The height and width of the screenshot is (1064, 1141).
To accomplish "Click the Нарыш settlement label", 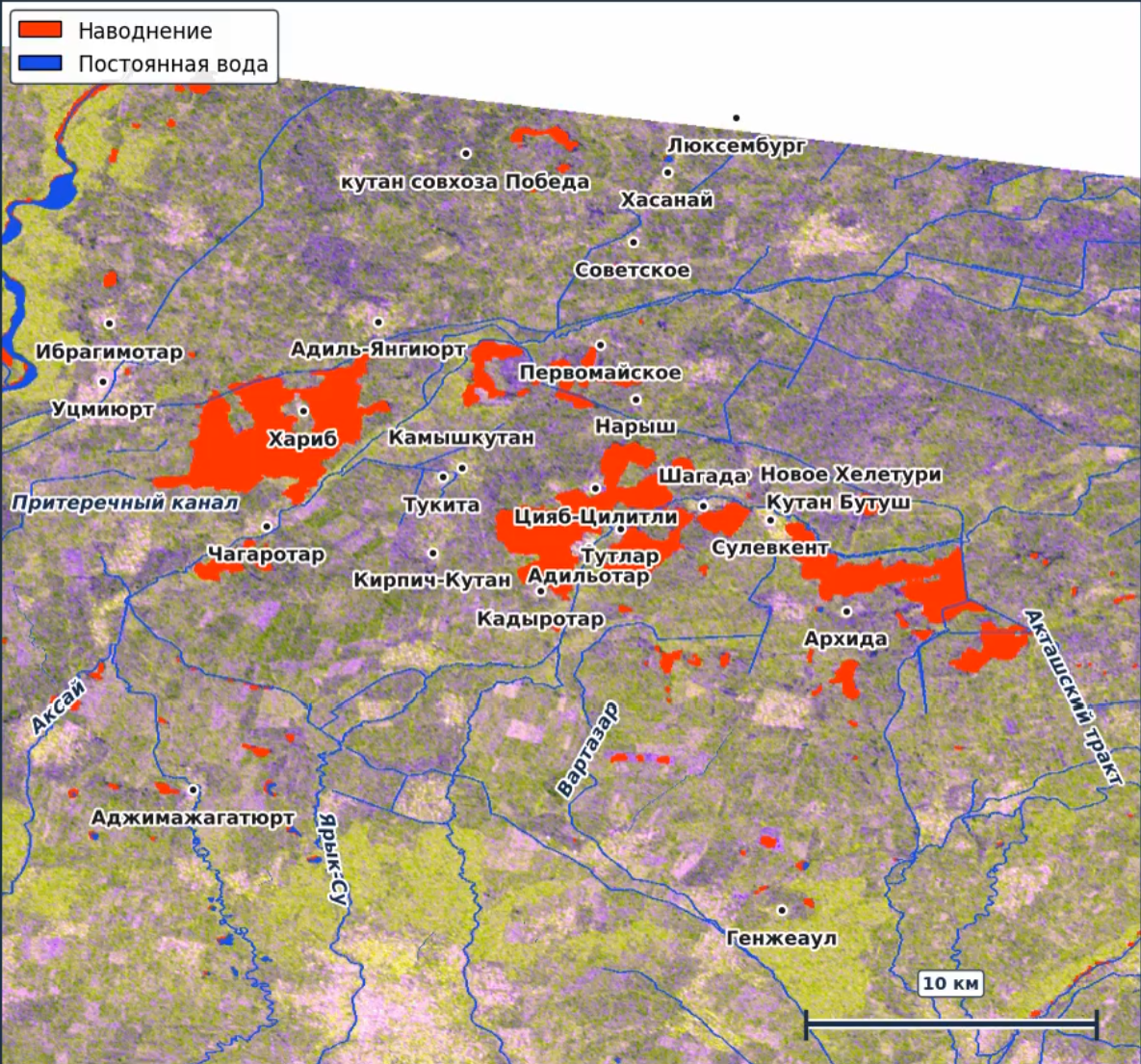I will click(635, 427).
